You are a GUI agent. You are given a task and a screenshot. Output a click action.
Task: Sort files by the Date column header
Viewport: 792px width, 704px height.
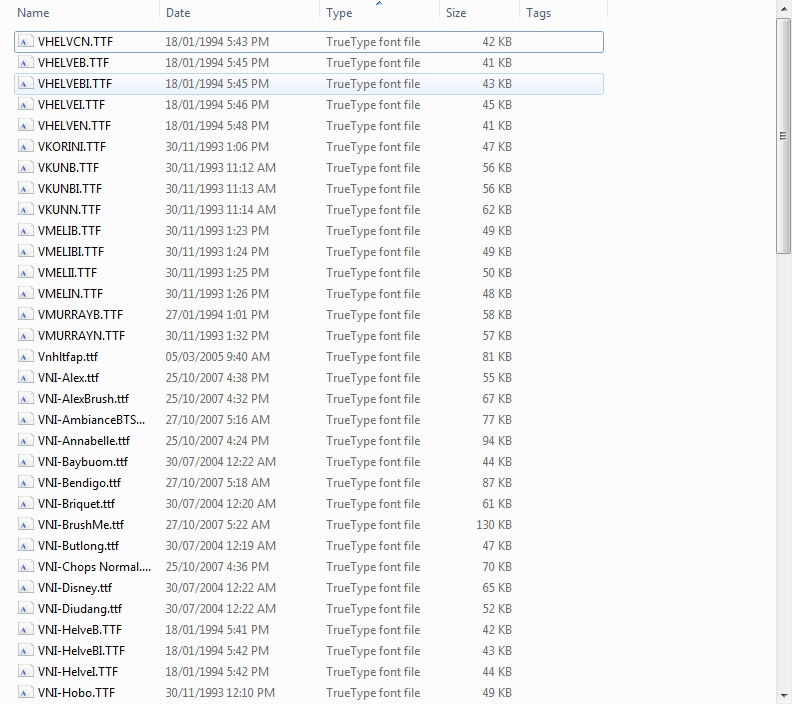[x=178, y=13]
